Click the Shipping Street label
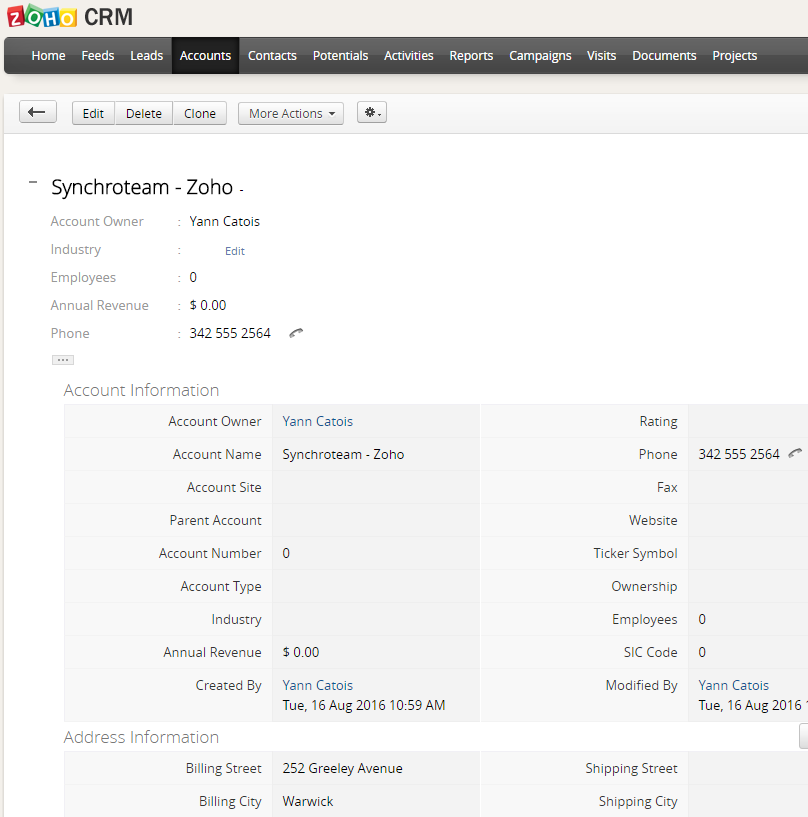This screenshot has width=808, height=817. click(x=631, y=769)
